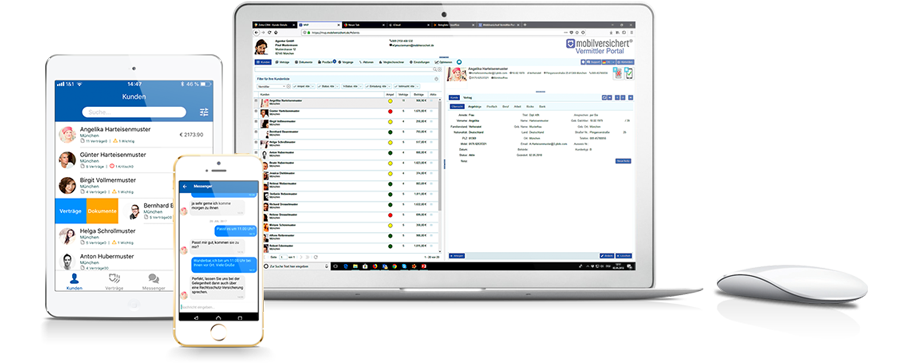Open the Vermittler dropdown filter
Viewport: 900px width, 363px height.
click(x=271, y=86)
